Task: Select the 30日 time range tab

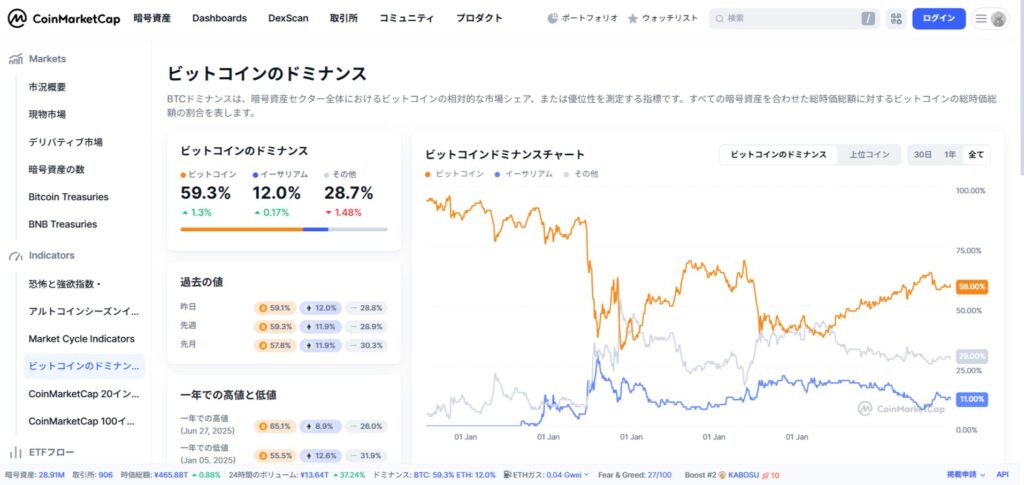Action: pos(922,155)
